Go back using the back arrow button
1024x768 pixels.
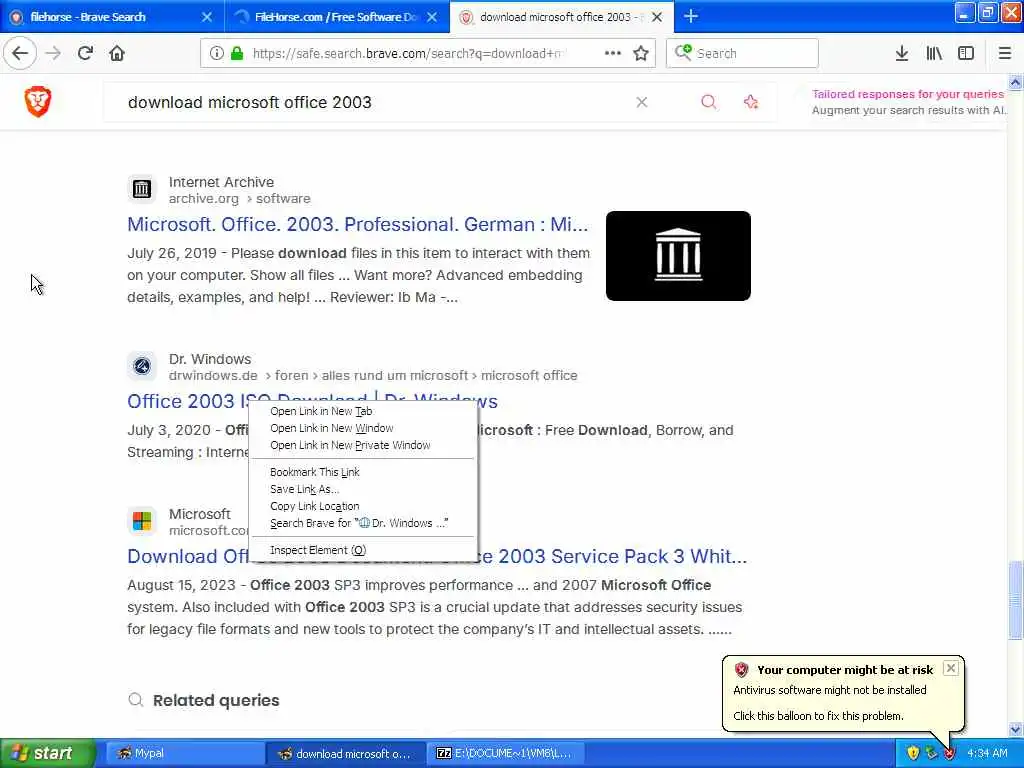[x=20, y=54]
